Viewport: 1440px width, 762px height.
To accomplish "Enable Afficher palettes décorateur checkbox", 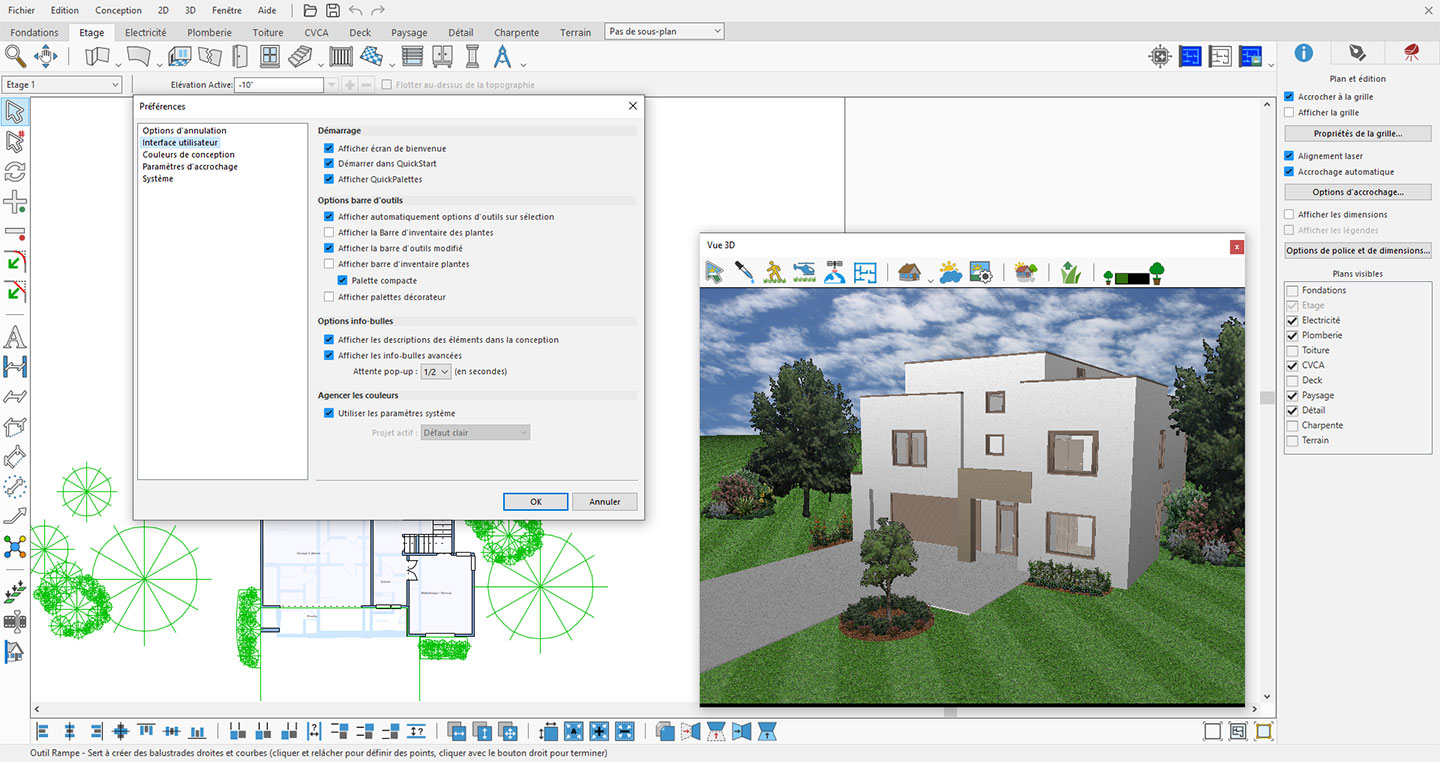I will (329, 297).
